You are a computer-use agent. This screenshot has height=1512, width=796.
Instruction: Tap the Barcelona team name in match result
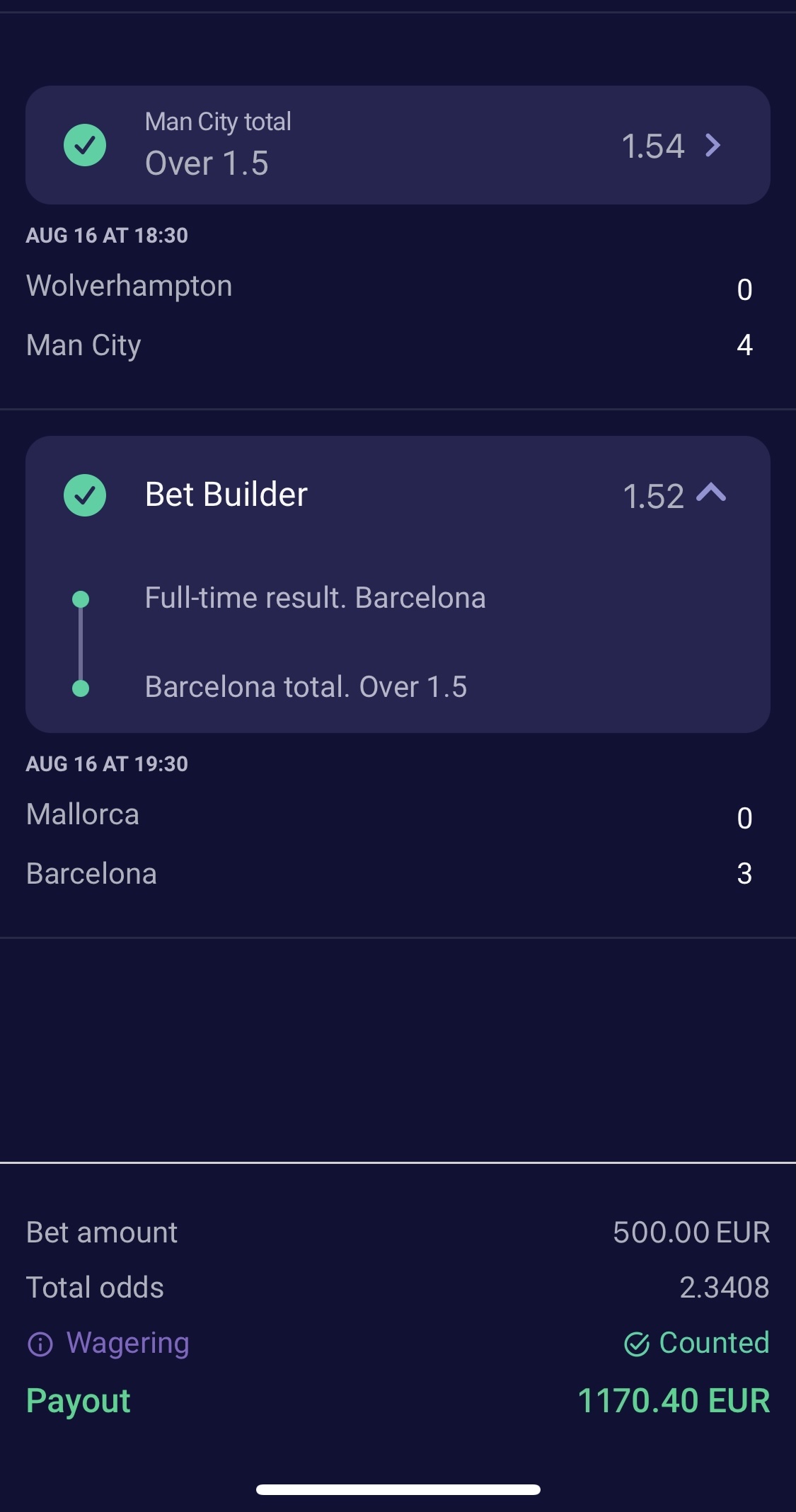pyautogui.click(x=91, y=875)
